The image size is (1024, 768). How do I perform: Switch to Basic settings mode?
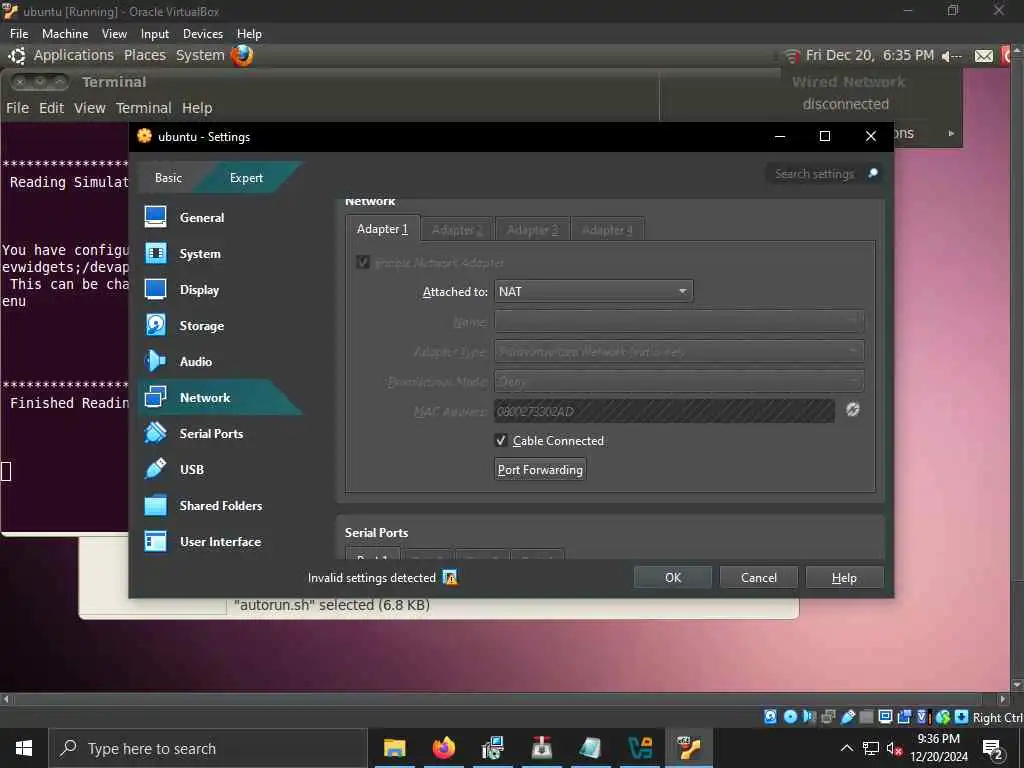pos(168,178)
